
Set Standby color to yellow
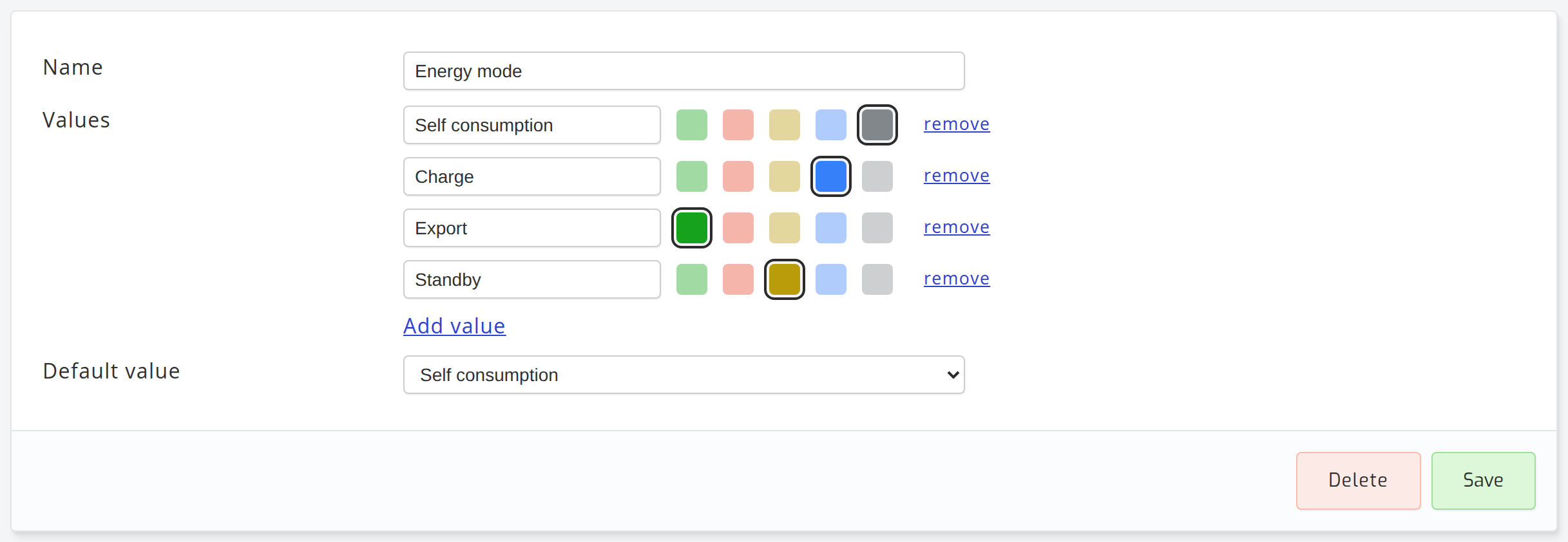[x=785, y=279]
